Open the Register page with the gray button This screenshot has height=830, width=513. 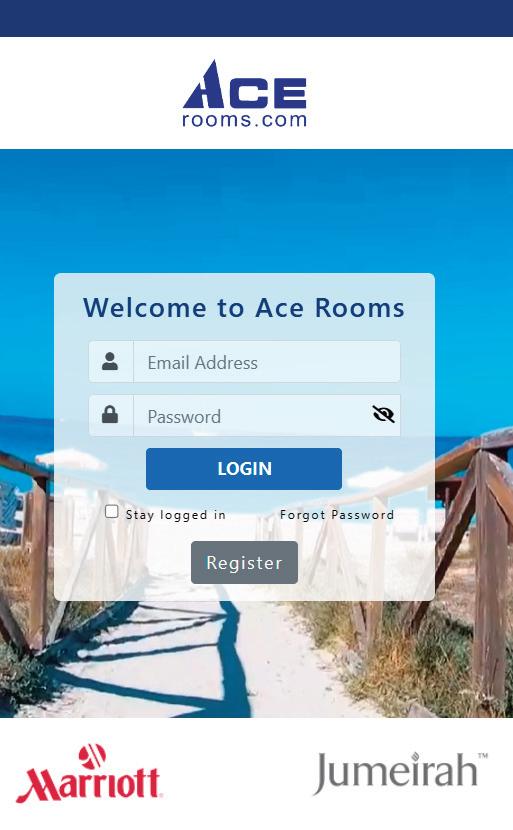click(245, 563)
